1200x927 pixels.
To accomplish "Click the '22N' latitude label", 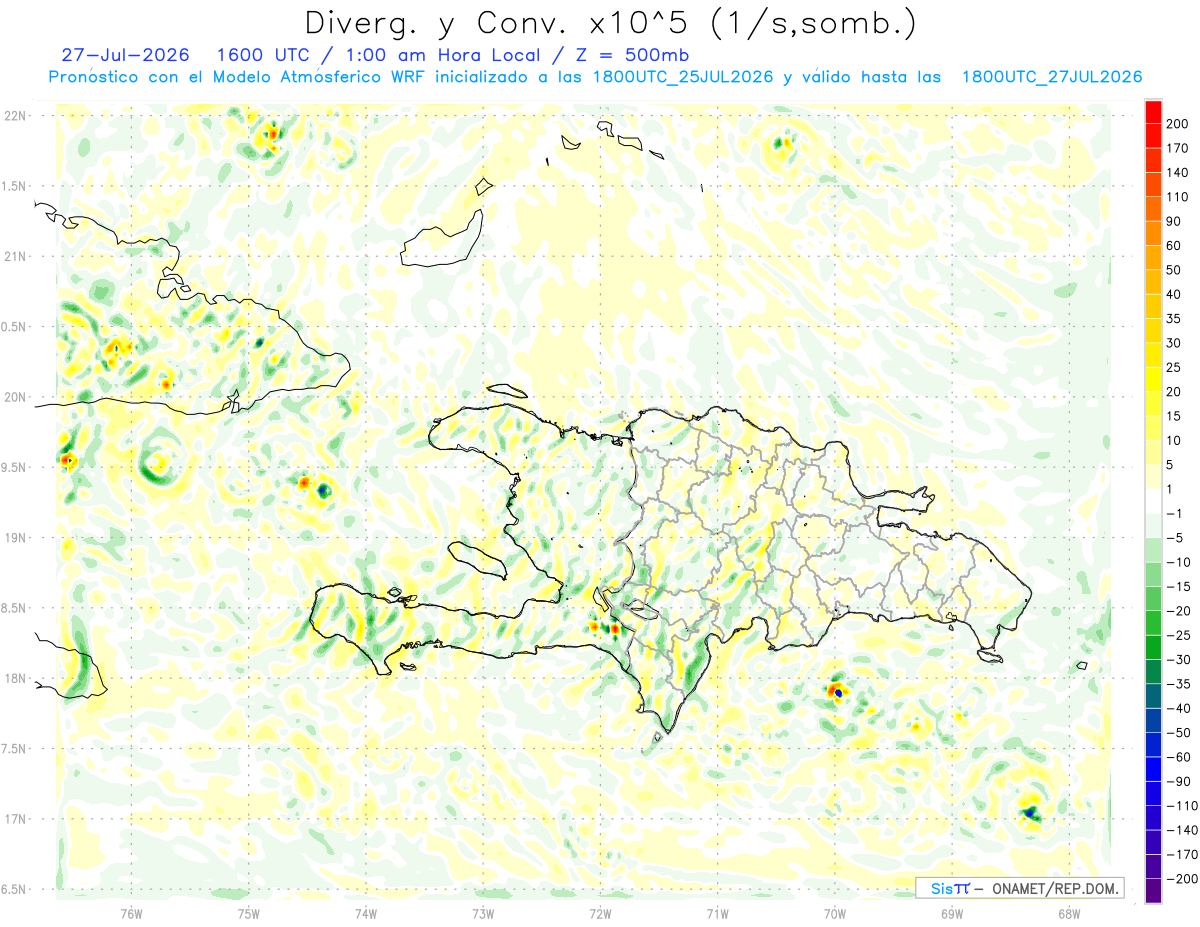I will click(x=16, y=116).
